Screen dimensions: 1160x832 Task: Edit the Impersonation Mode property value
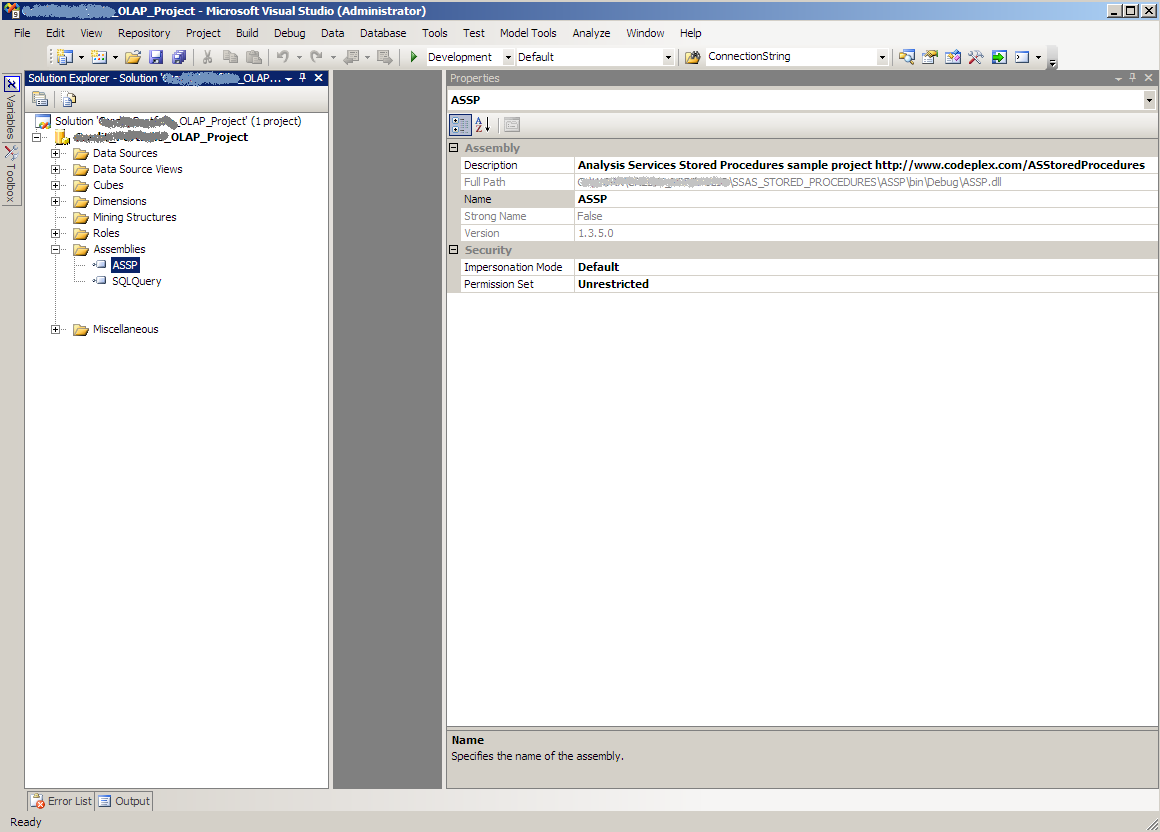[866, 267]
